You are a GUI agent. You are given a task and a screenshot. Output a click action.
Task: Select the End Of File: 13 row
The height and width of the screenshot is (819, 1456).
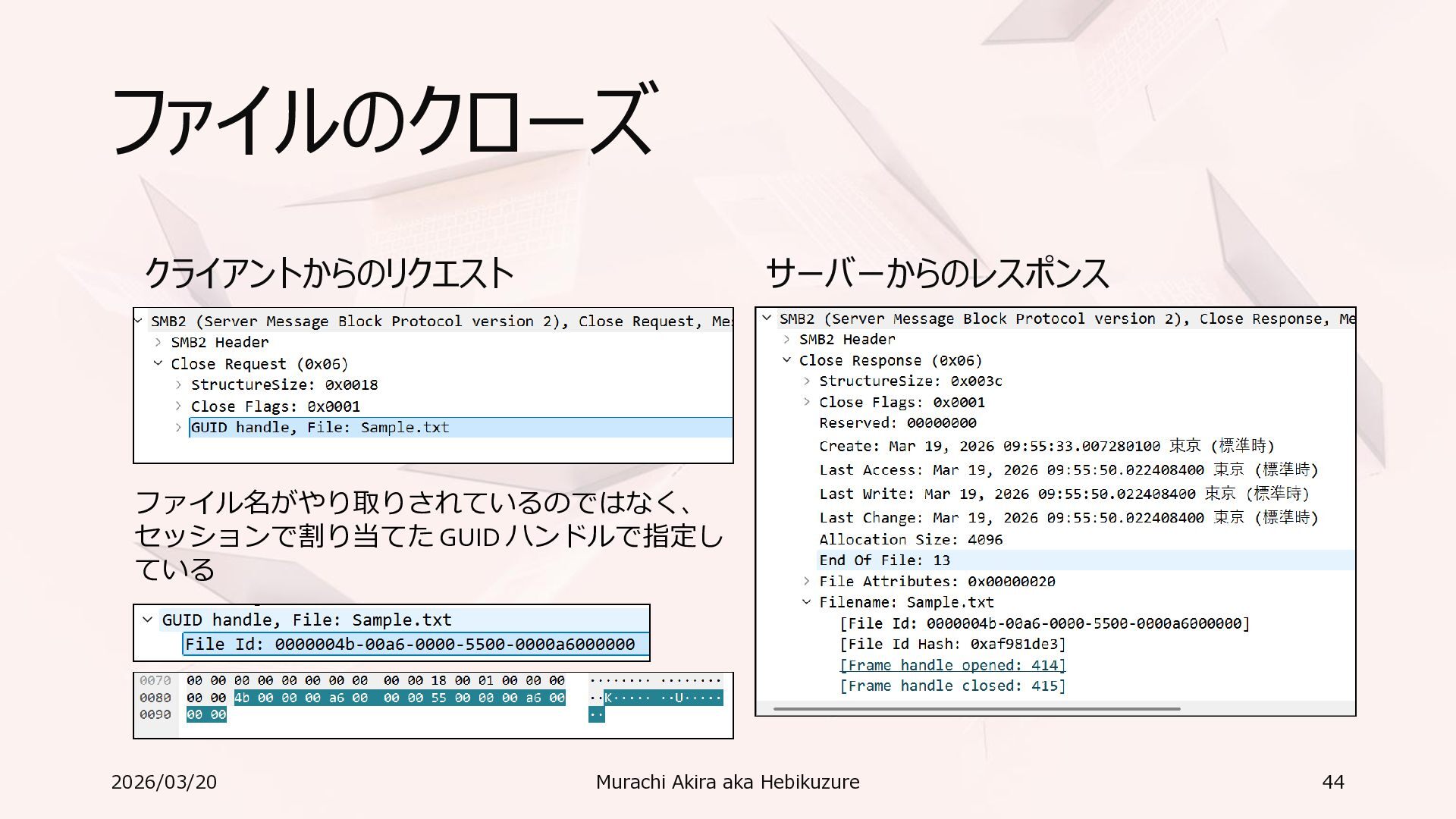(884, 560)
